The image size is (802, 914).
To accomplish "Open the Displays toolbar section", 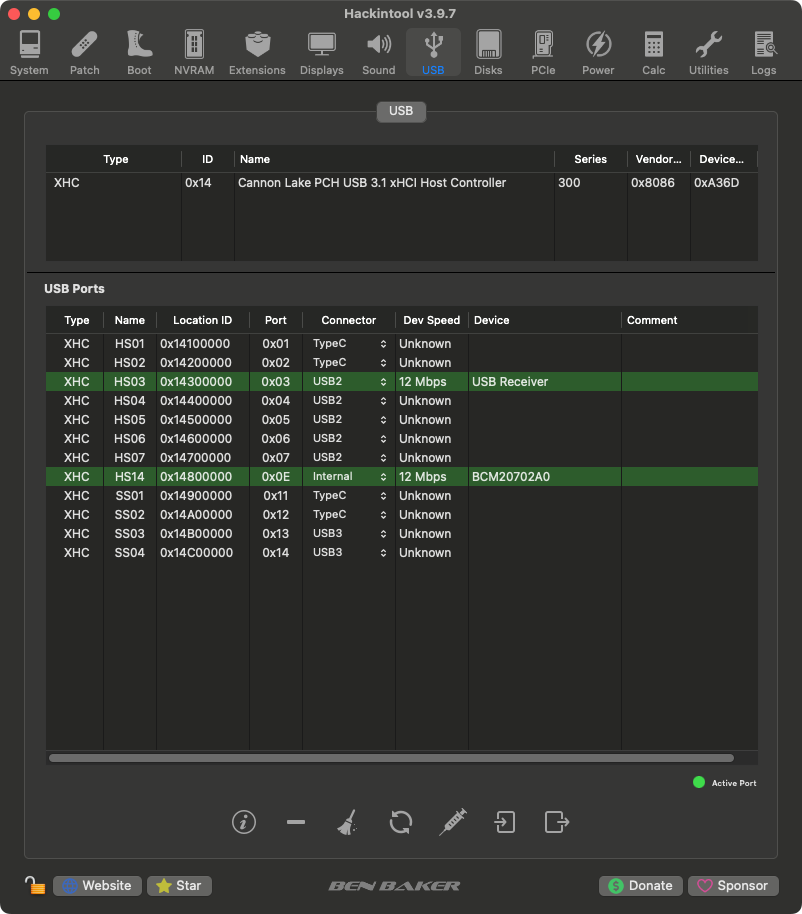I will tap(322, 53).
